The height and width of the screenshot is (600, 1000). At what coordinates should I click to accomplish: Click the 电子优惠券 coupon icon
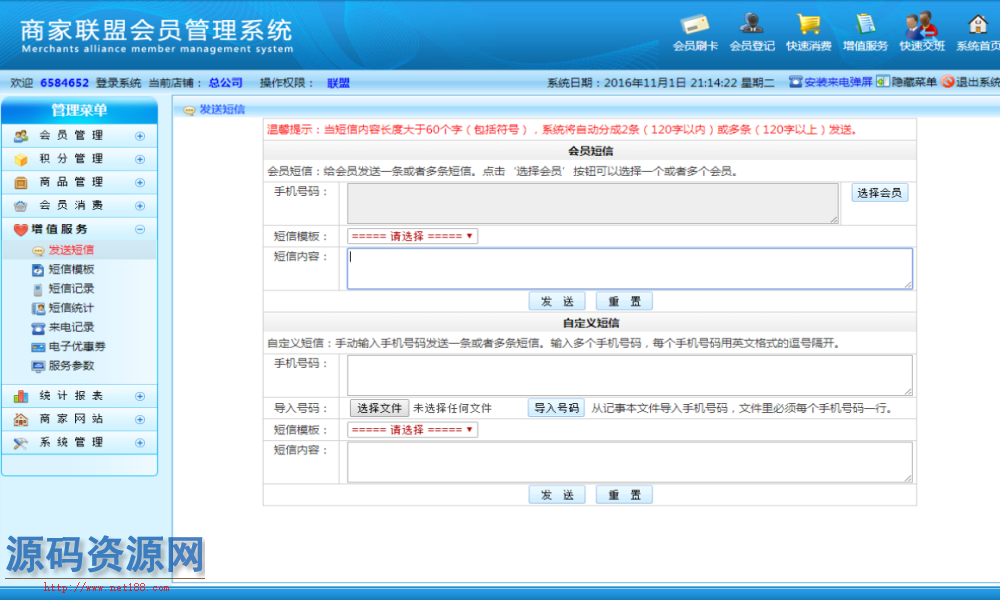click(x=38, y=347)
